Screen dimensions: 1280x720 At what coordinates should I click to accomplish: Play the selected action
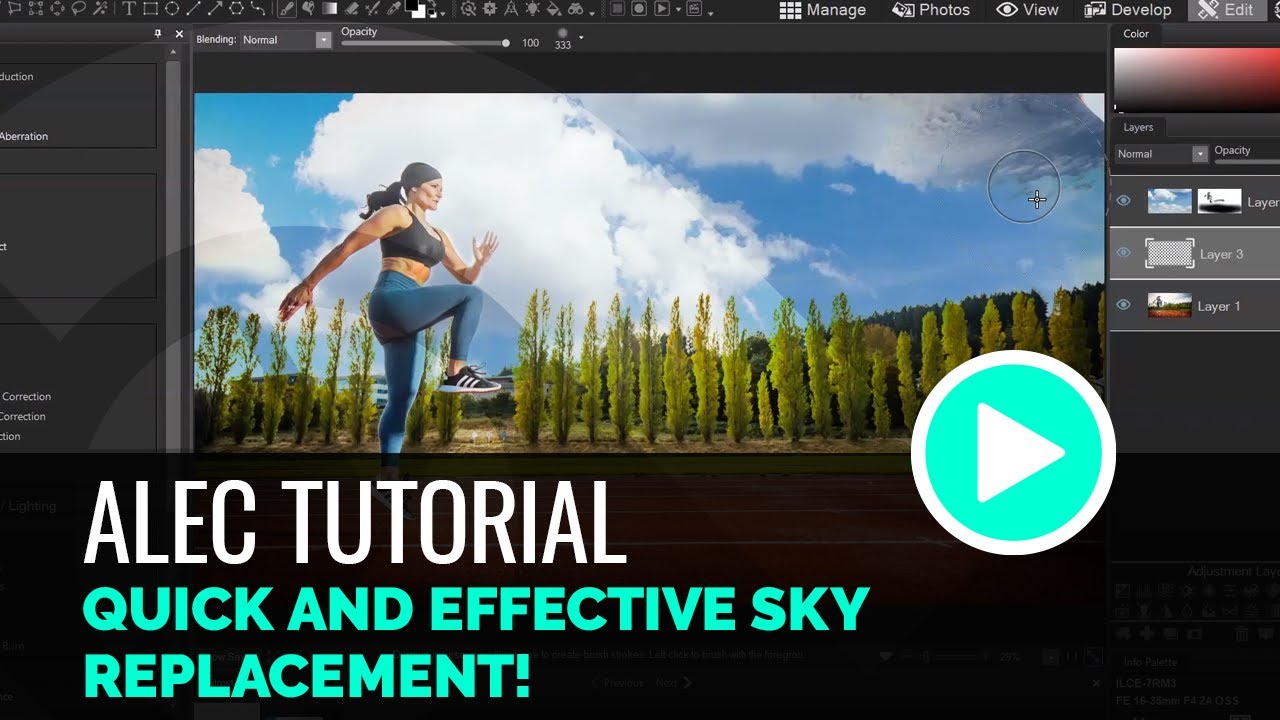662,9
